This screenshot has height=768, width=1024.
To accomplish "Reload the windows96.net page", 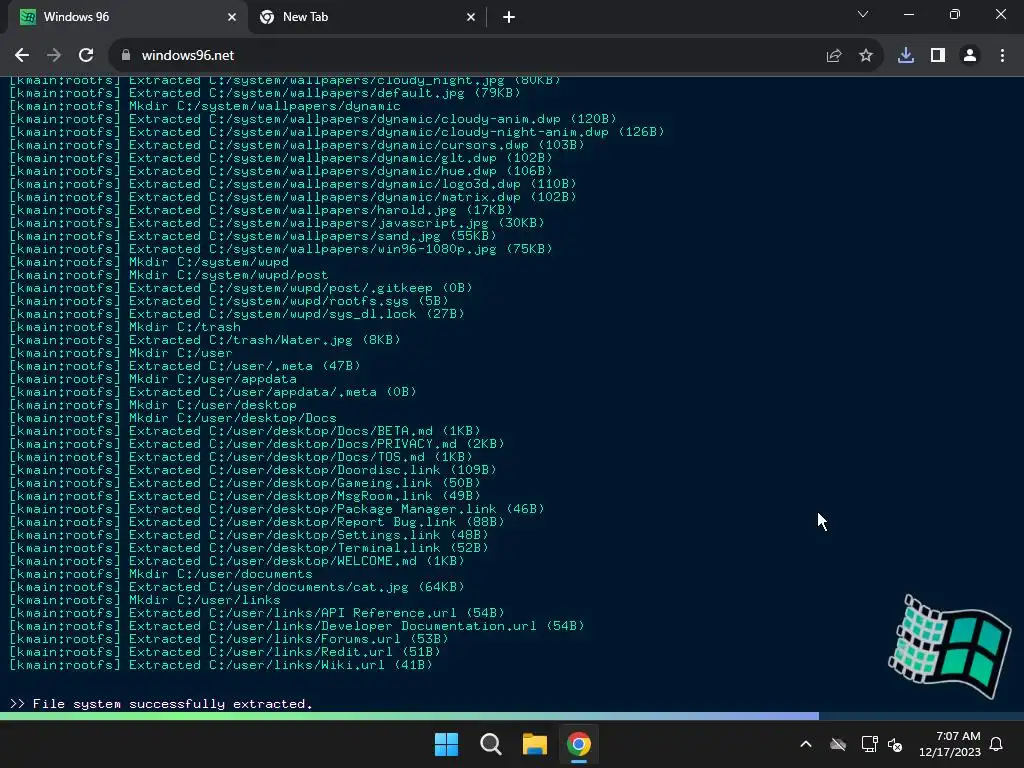I will pyautogui.click(x=86, y=56).
